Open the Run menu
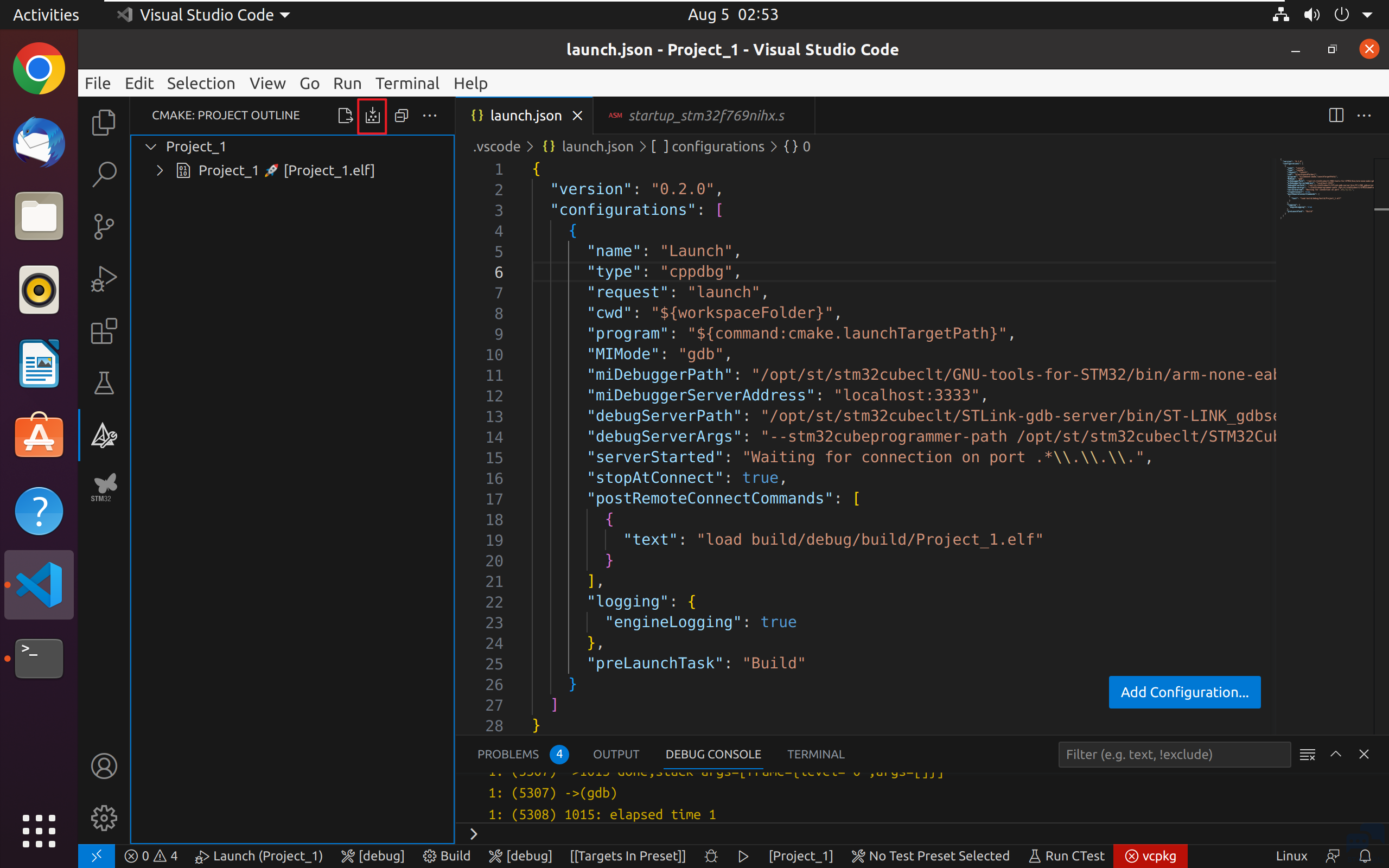This screenshot has height=868, width=1389. pos(347,83)
